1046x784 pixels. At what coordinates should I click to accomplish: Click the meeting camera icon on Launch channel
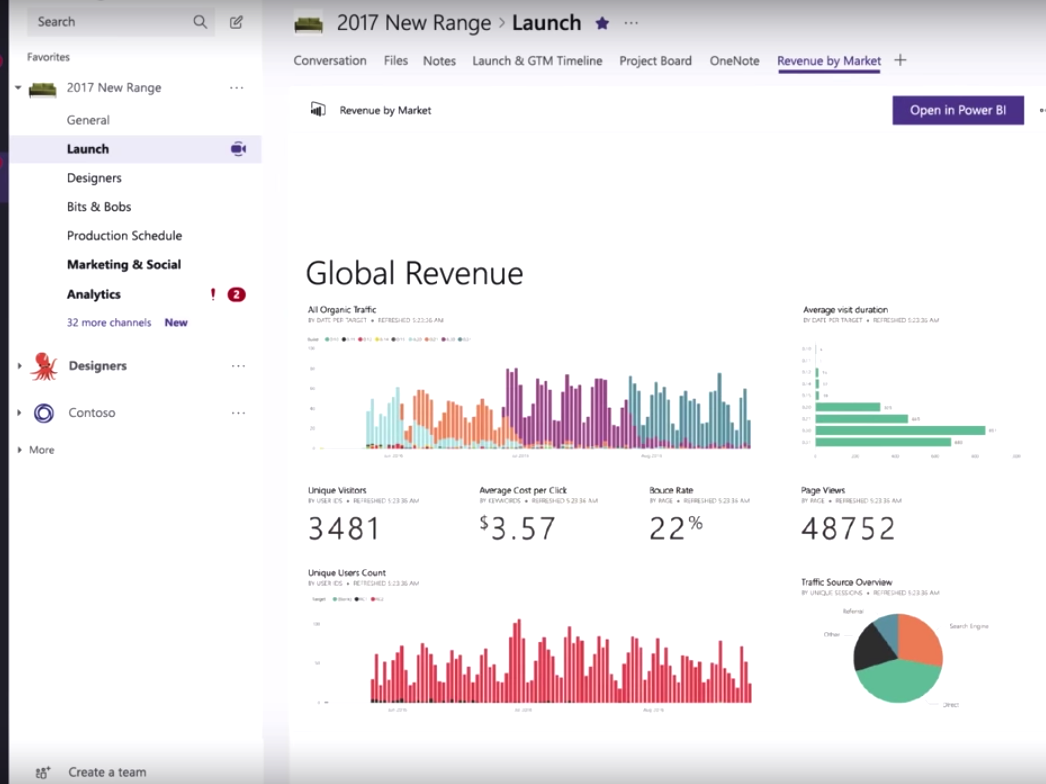click(x=238, y=149)
